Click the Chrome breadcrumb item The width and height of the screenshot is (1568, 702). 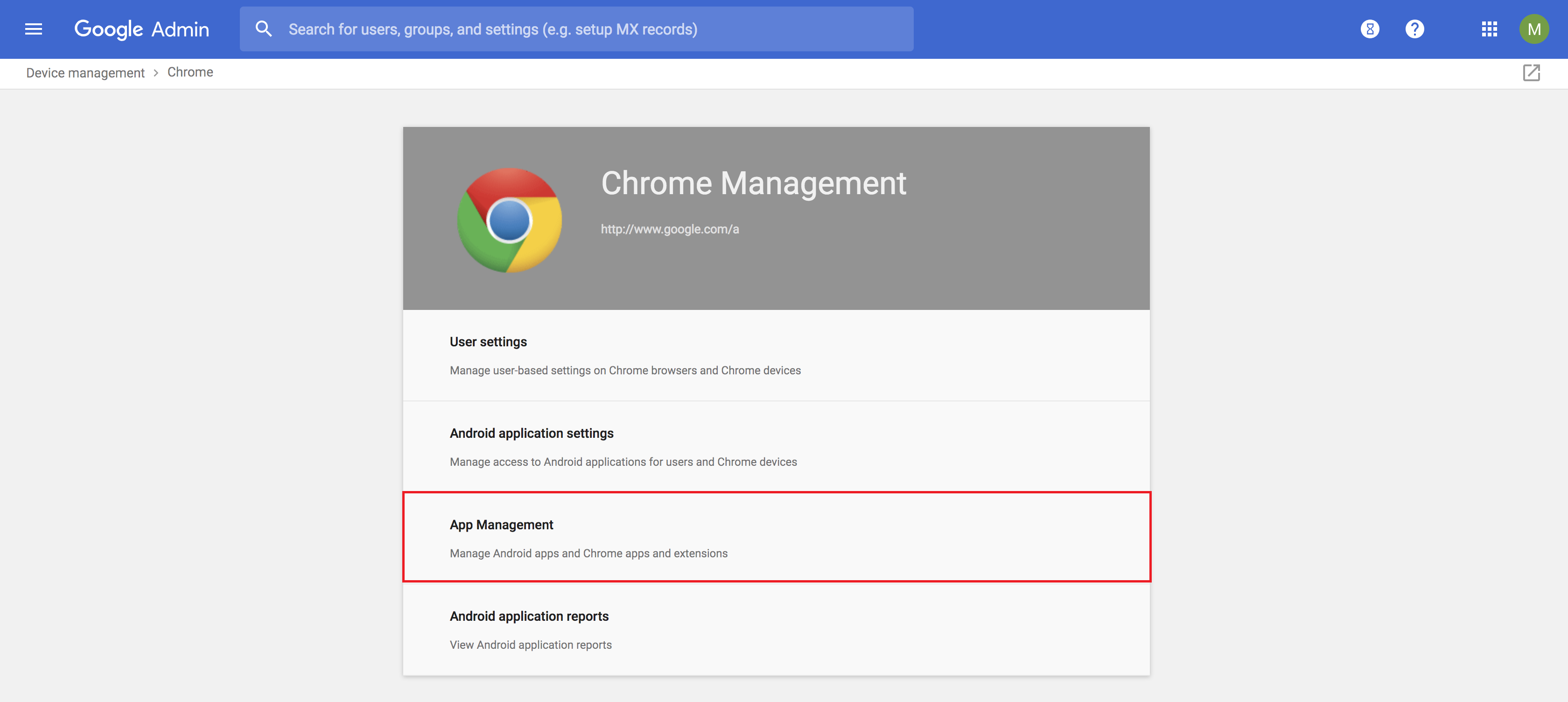(x=190, y=72)
